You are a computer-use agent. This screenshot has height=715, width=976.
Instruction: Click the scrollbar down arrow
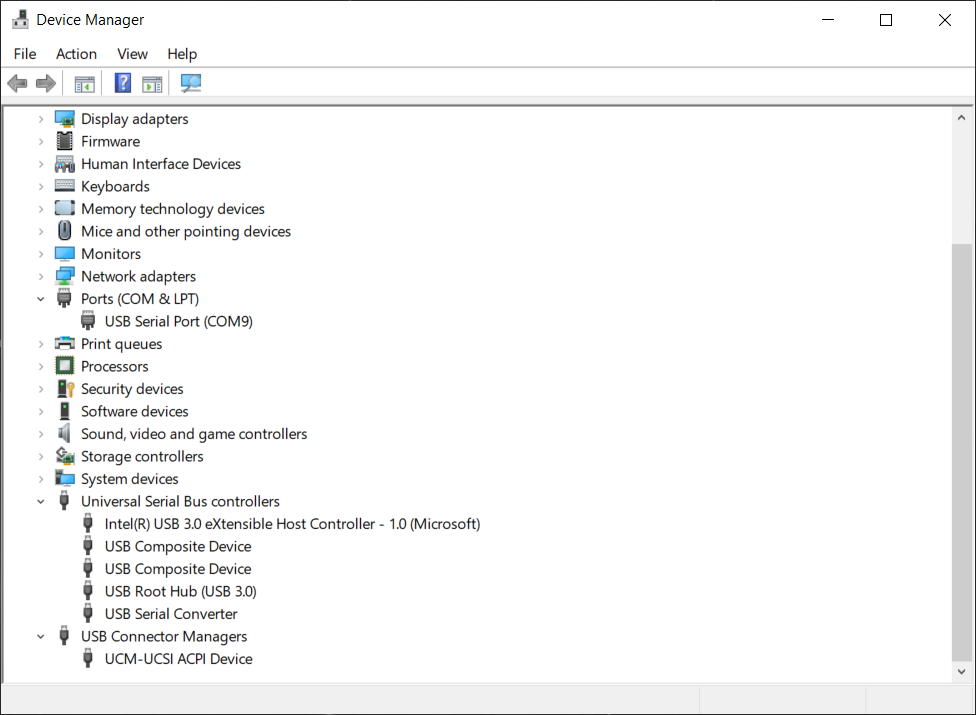pyautogui.click(x=962, y=671)
